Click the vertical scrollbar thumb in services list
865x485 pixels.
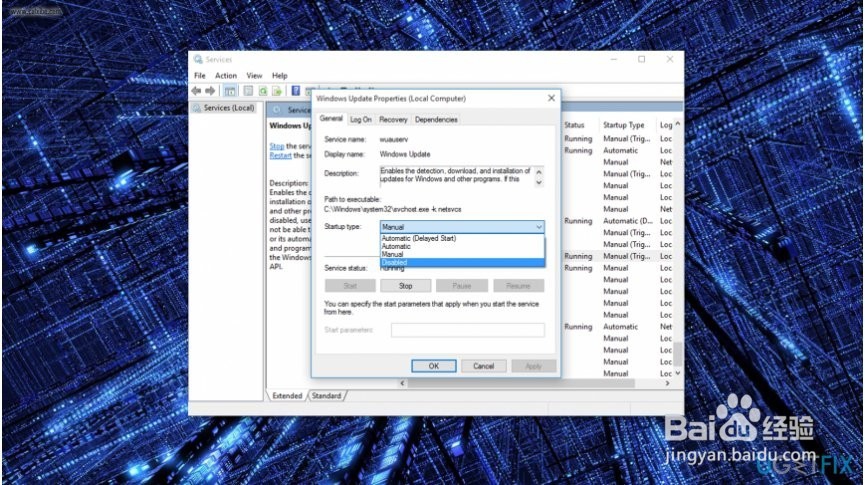[678, 354]
